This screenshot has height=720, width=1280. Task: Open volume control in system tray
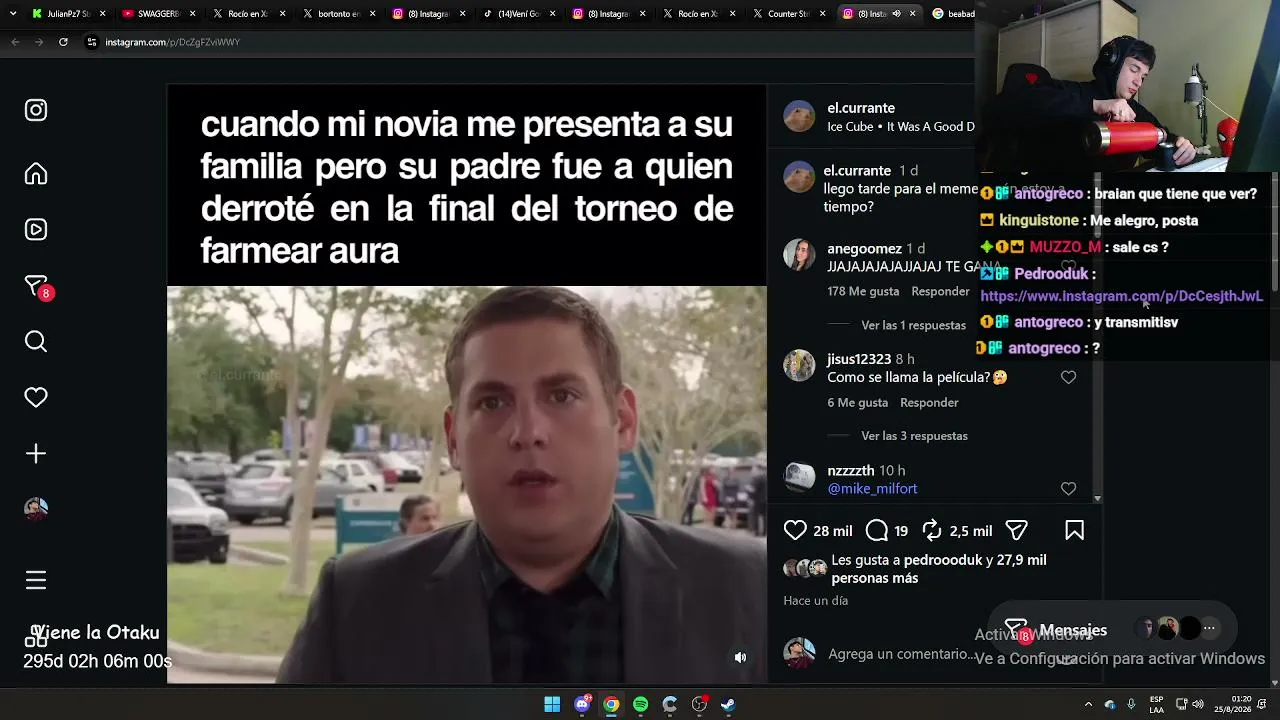[1198, 704]
